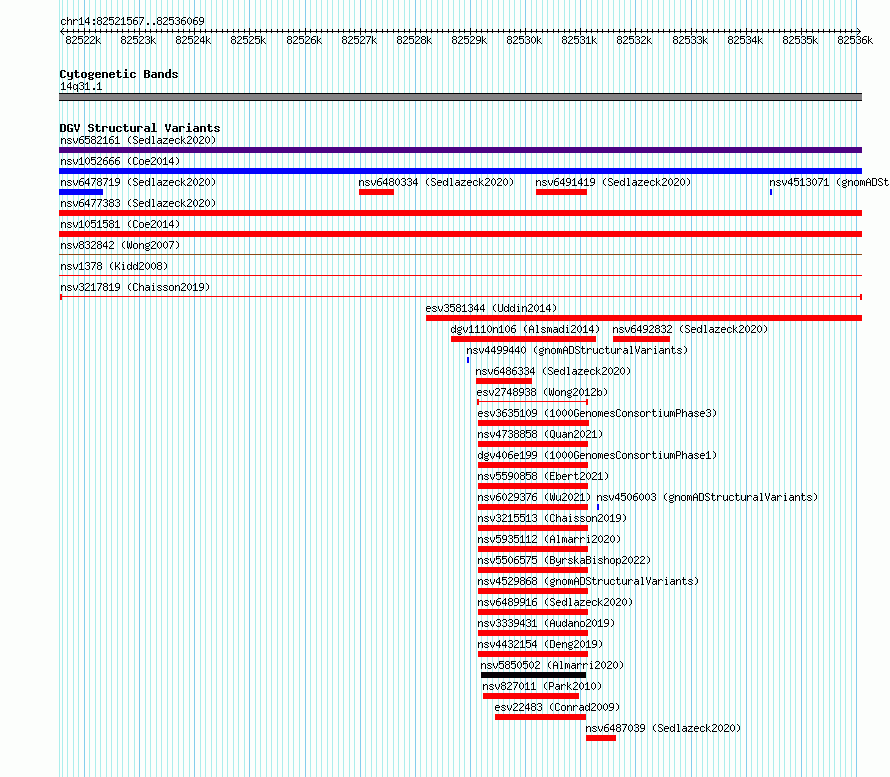Click nsv6489916 (Sedlazeck2020) label

(x=555, y=602)
